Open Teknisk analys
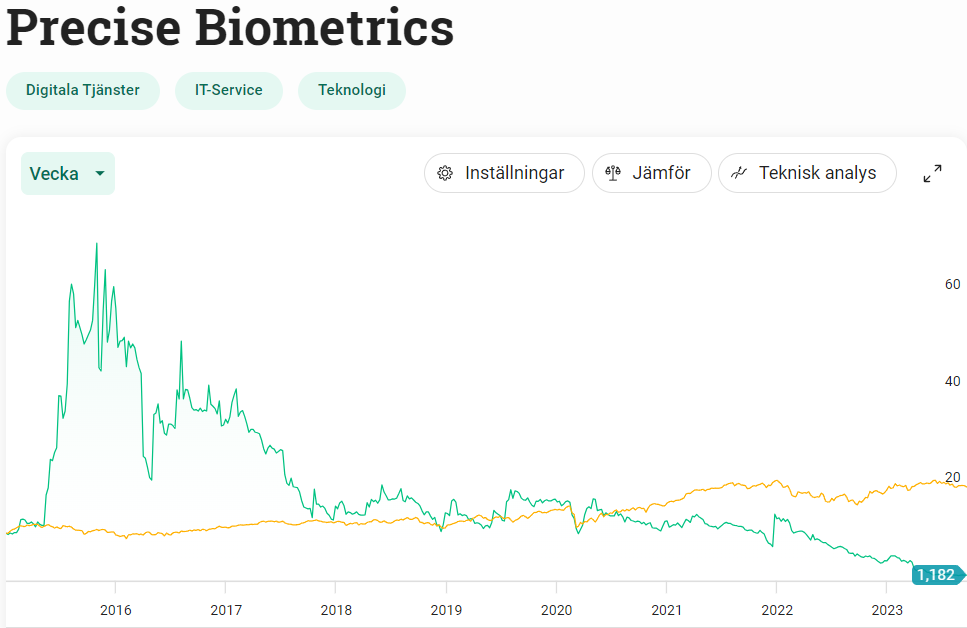This screenshot has height=628, width=967. (807, 173)
